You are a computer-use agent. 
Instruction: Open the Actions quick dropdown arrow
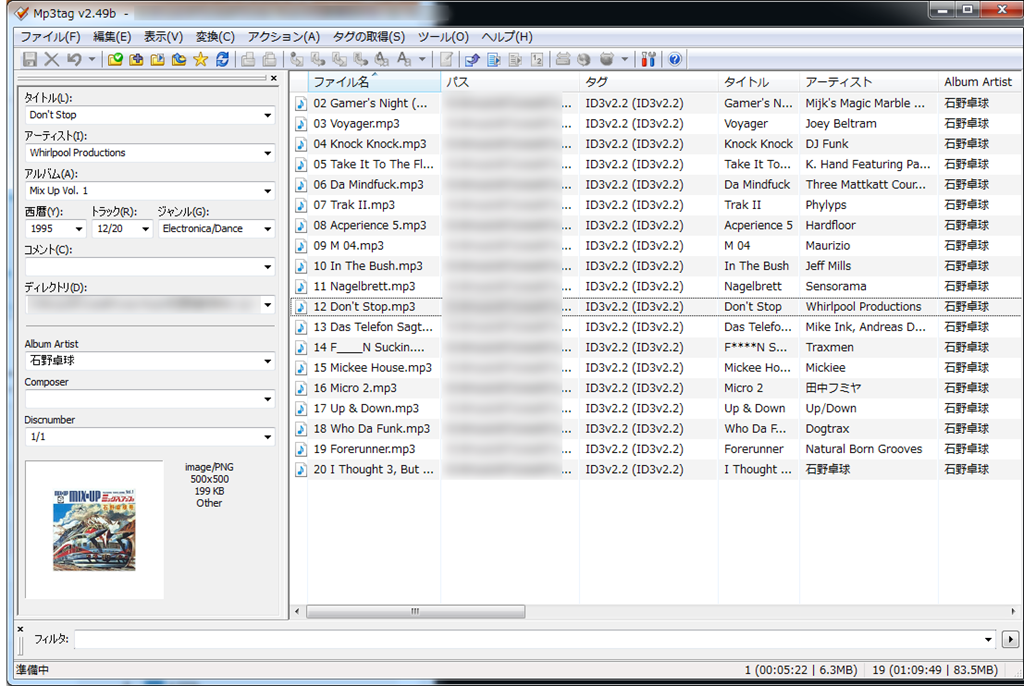pyautogui.click(x=422, y=59)
